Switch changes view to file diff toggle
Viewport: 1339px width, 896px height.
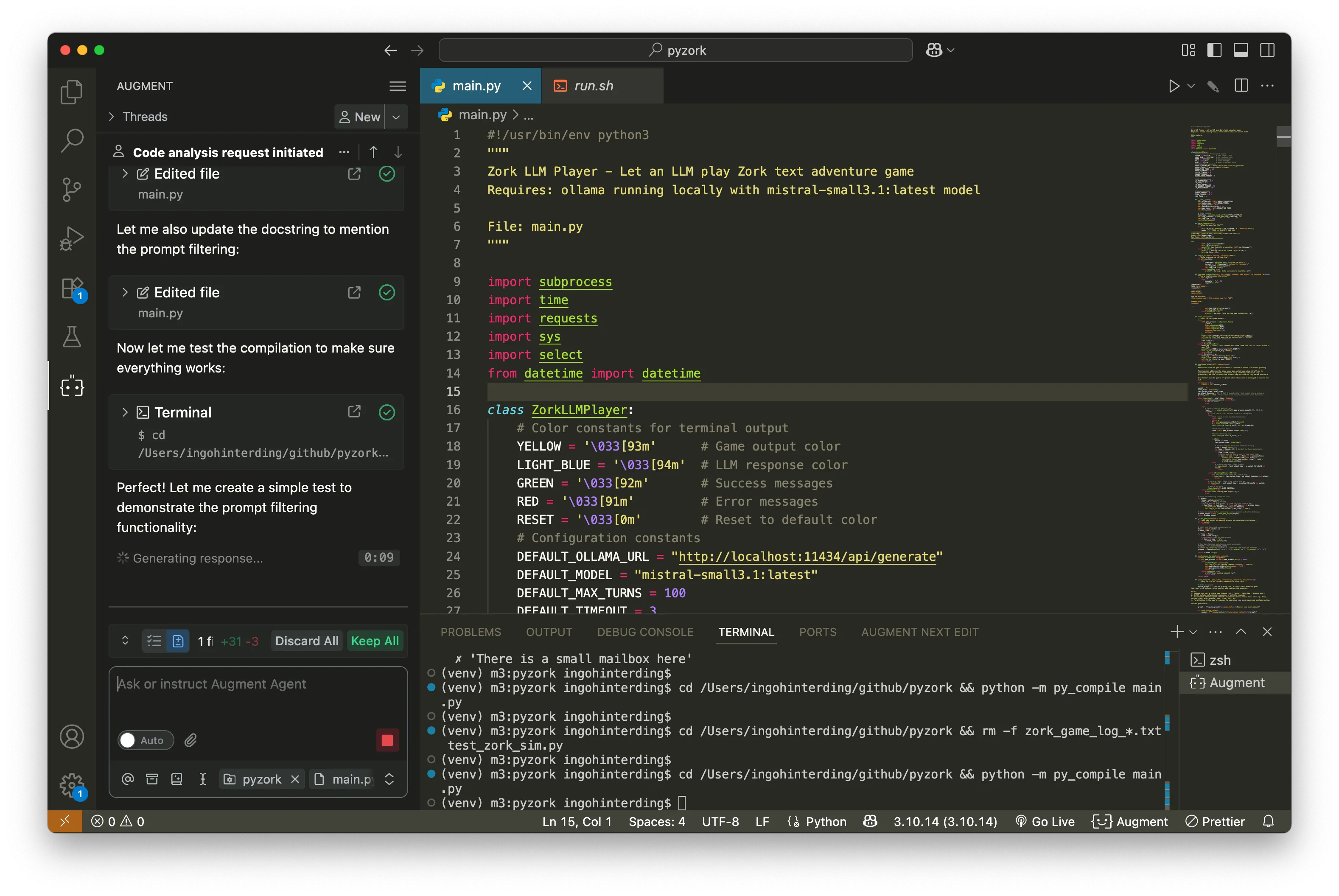coord(178,641)
